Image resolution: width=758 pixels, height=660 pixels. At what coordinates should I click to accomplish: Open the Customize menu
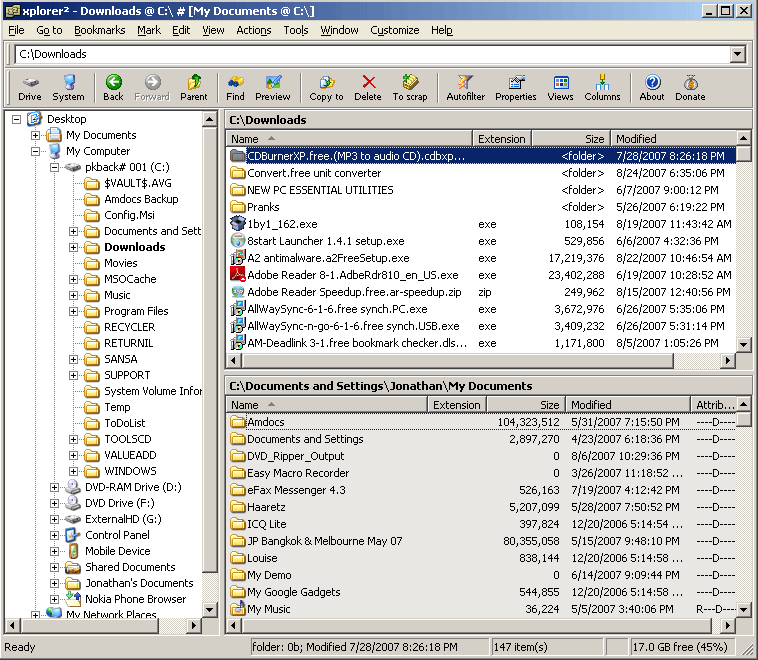click(x=395, y=30)
